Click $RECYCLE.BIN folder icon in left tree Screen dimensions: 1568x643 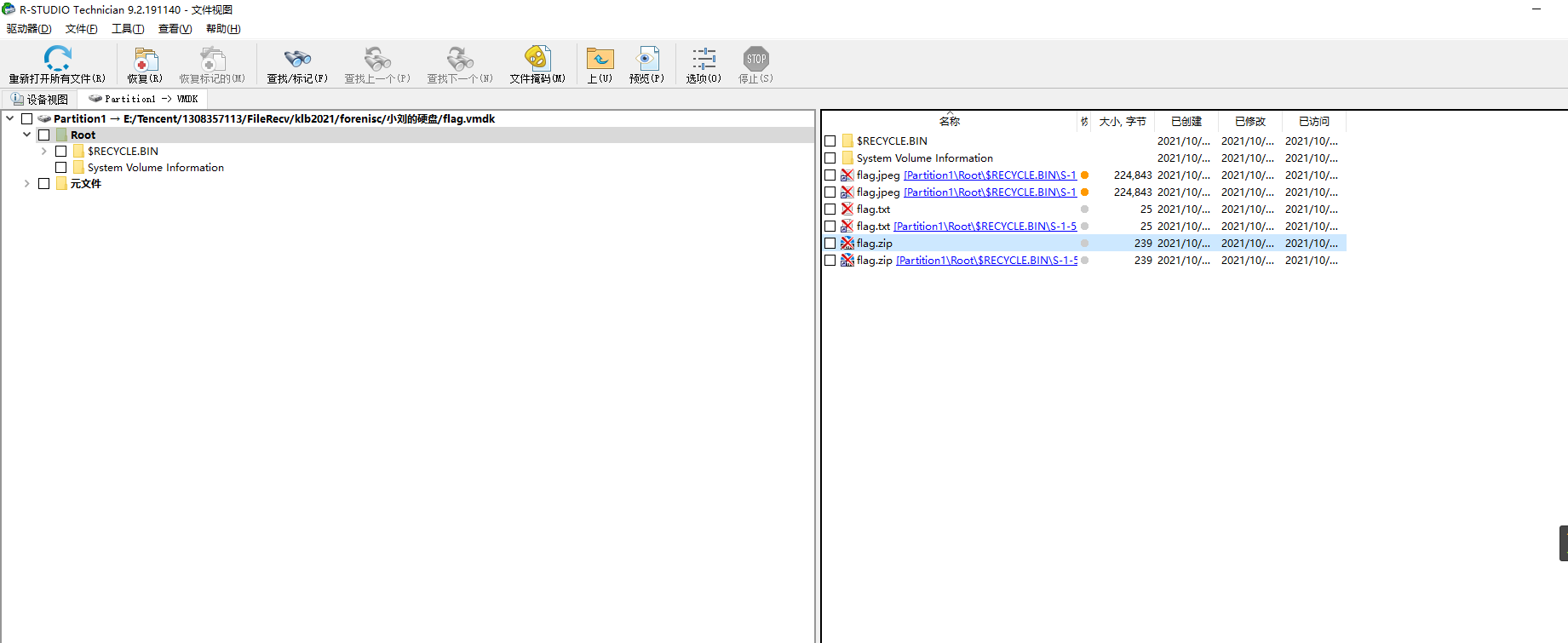tap(78, 152)
